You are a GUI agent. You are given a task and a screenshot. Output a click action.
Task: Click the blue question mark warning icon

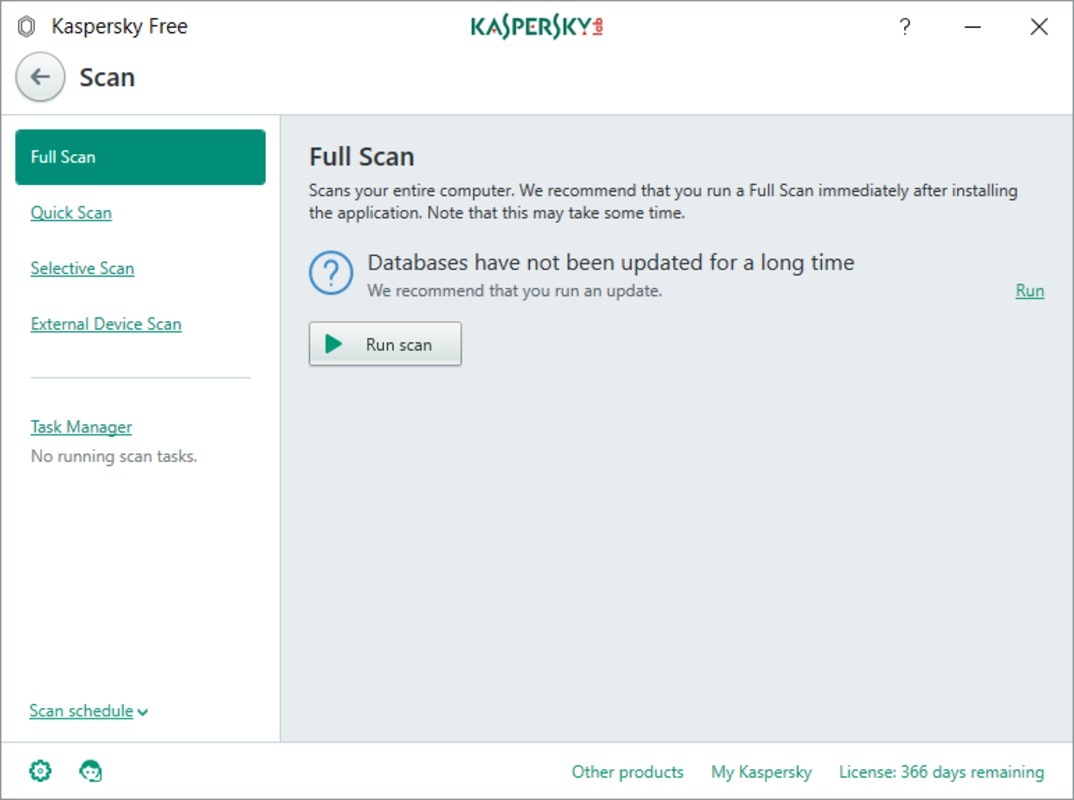pyautogui.click(x=331, y=273)
